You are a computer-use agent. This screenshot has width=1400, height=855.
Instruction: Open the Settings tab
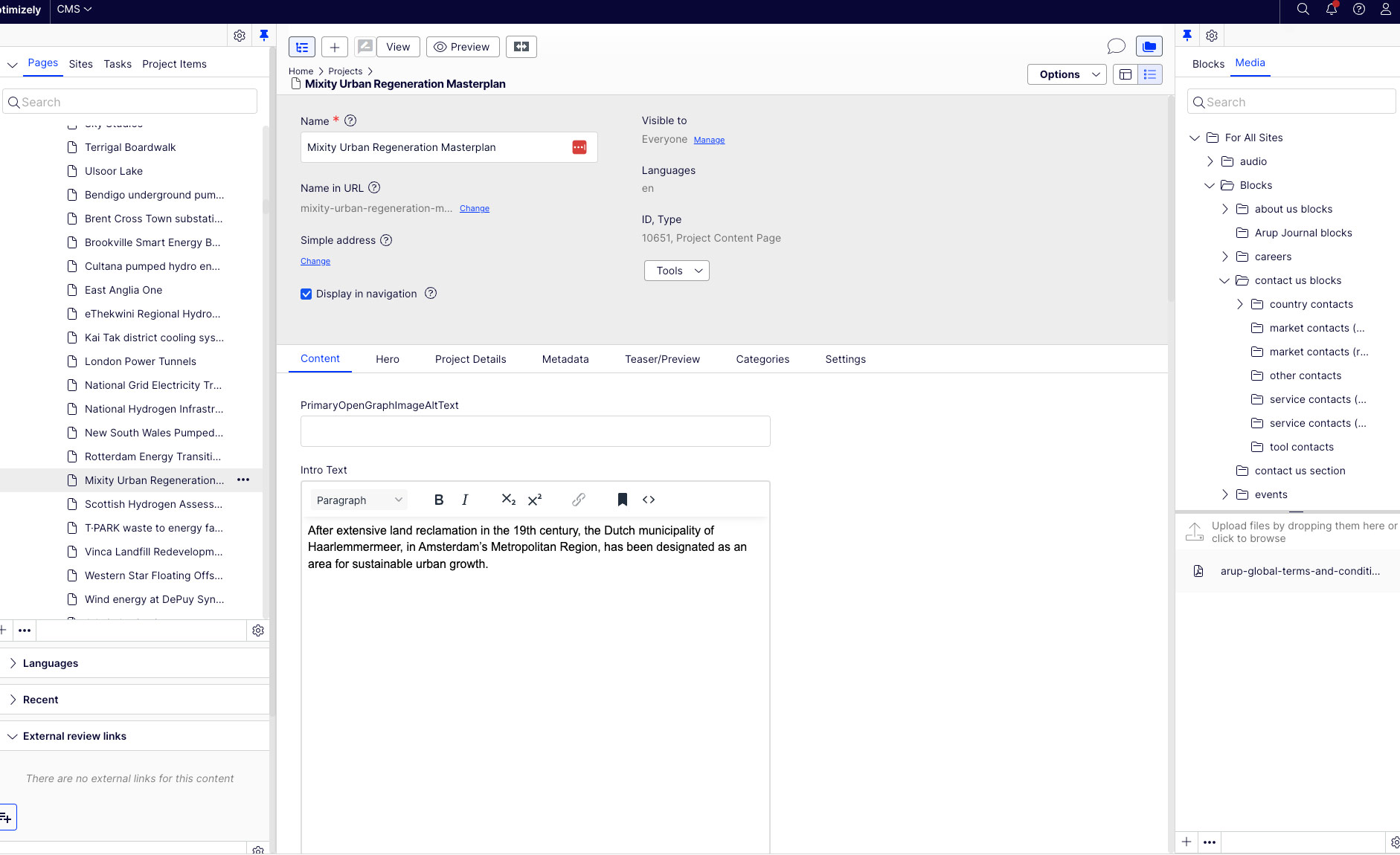coord(846,359)
